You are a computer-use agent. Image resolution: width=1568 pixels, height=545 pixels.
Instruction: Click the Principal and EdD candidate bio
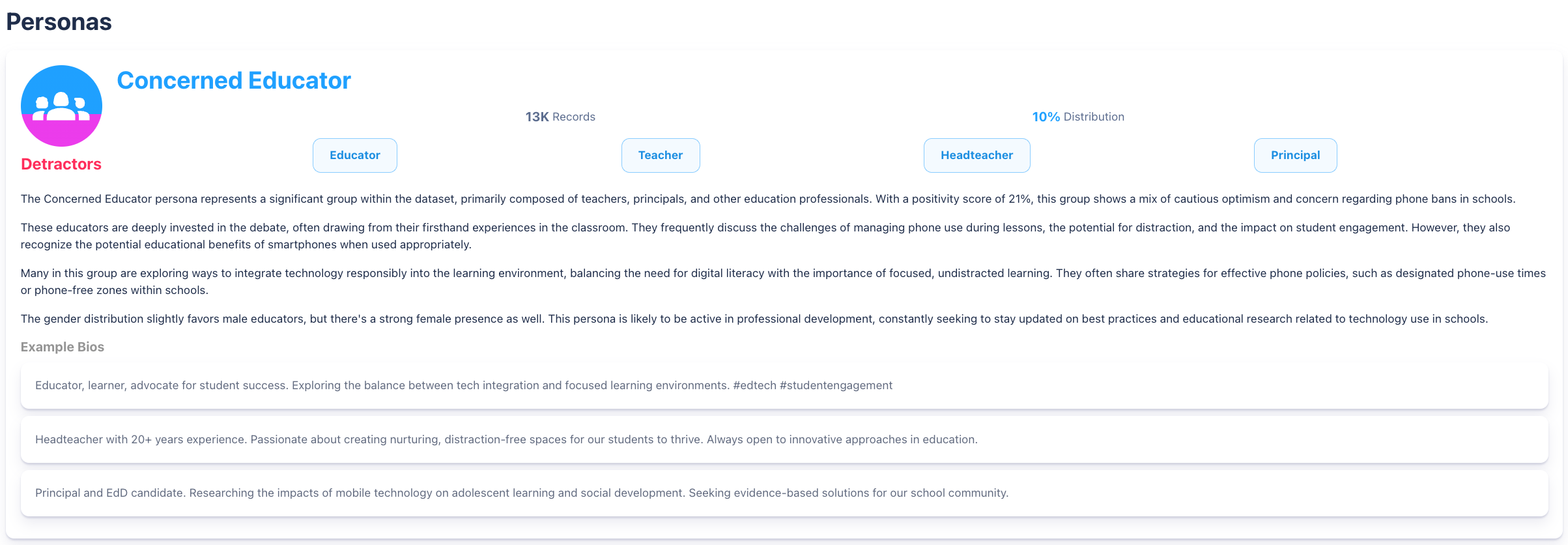point(522,493)
